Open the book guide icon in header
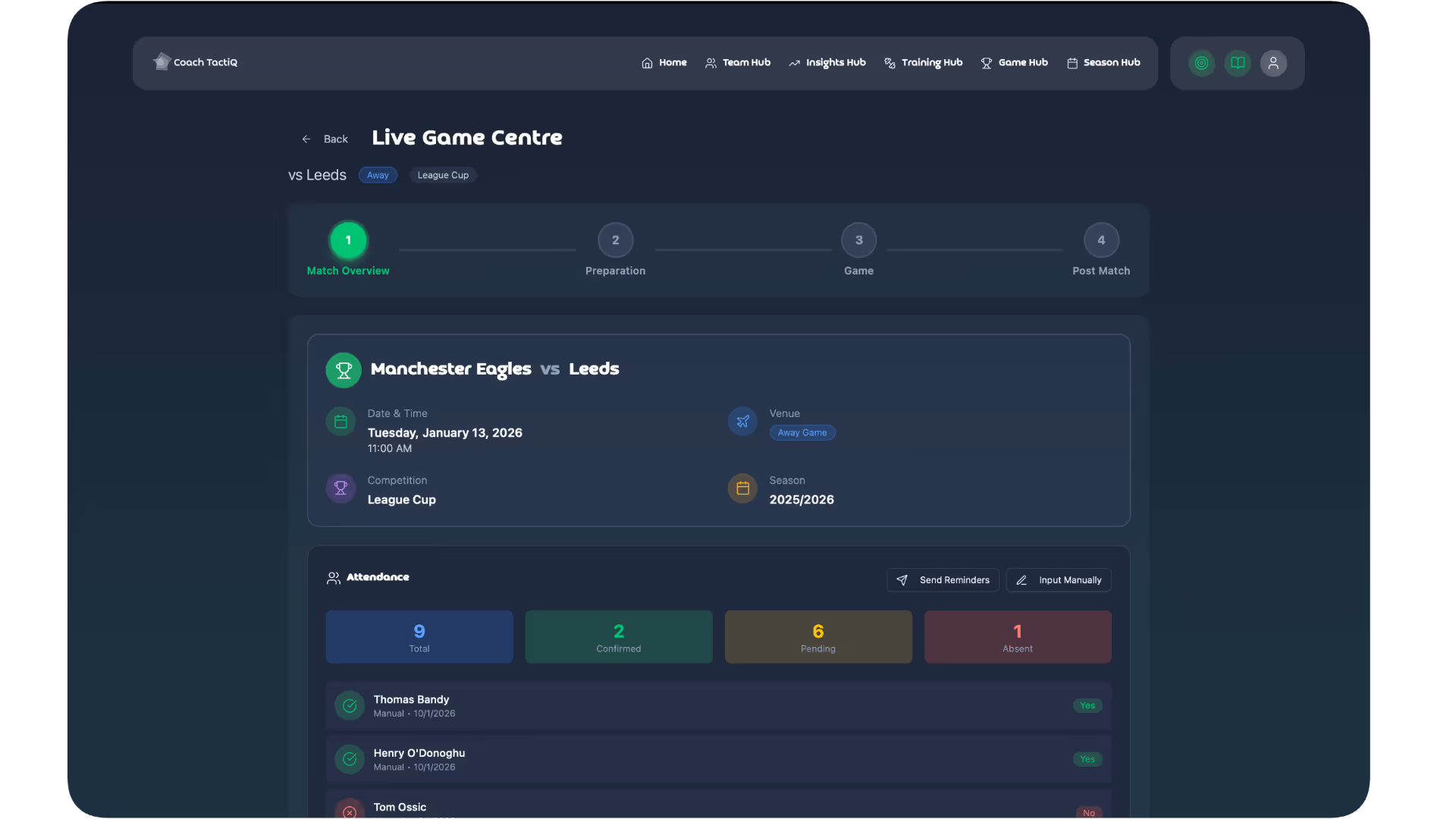Image resolution: width=1456 pixels, height=819 pixels. 1238,63
